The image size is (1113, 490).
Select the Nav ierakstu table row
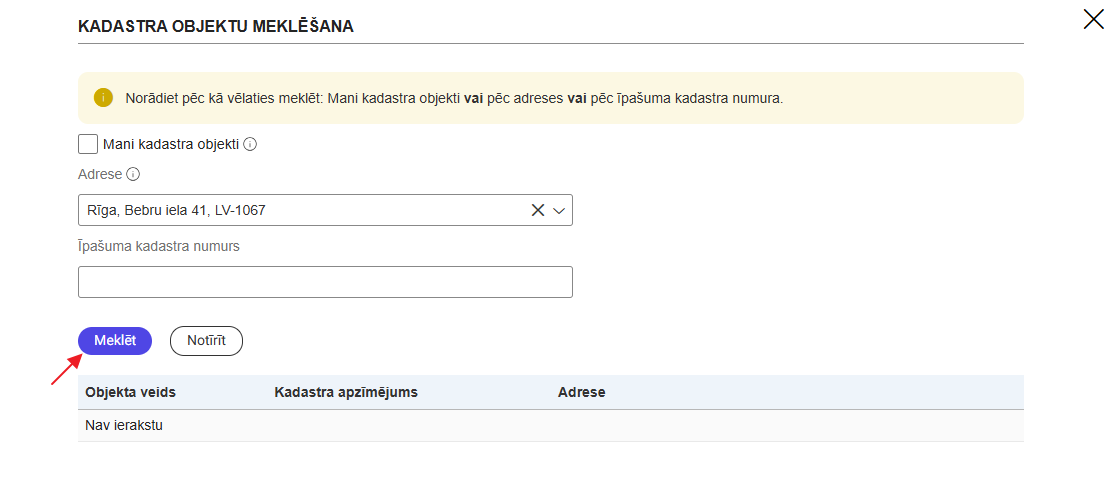(x=124, y=425)
